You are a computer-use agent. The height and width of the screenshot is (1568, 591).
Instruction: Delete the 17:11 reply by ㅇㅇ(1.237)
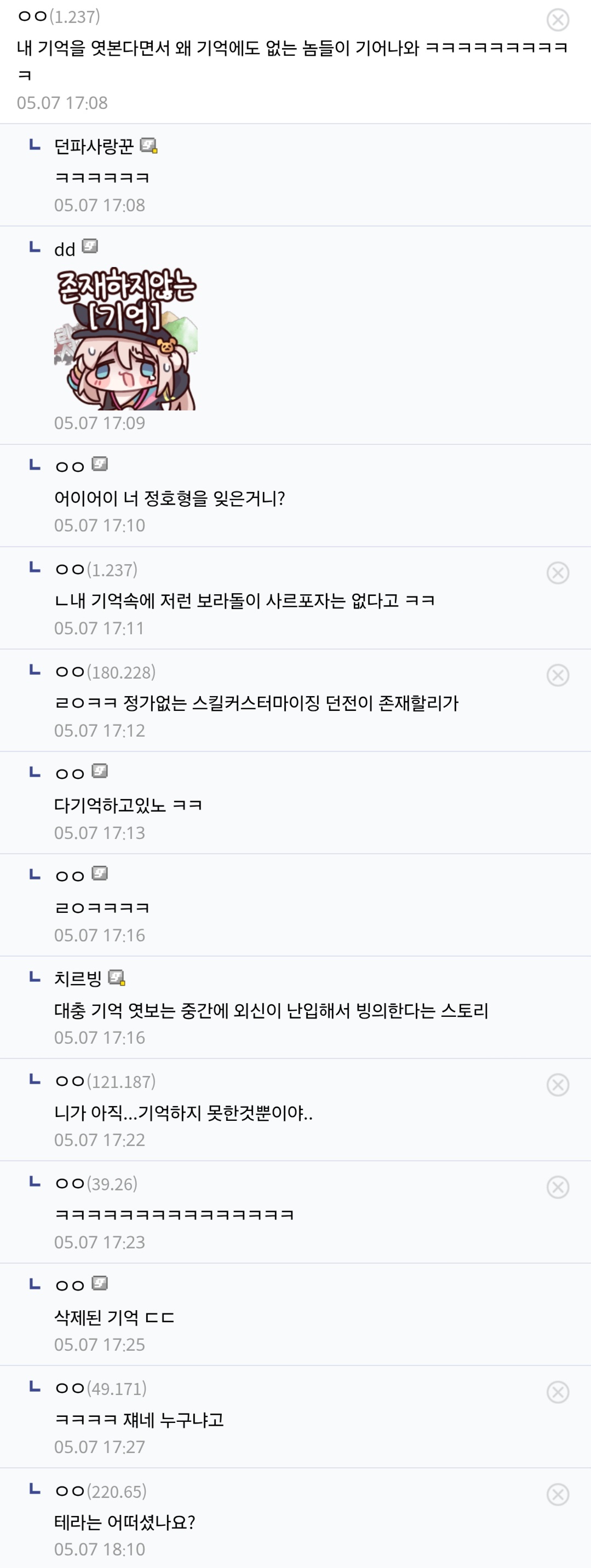point(558,573)
